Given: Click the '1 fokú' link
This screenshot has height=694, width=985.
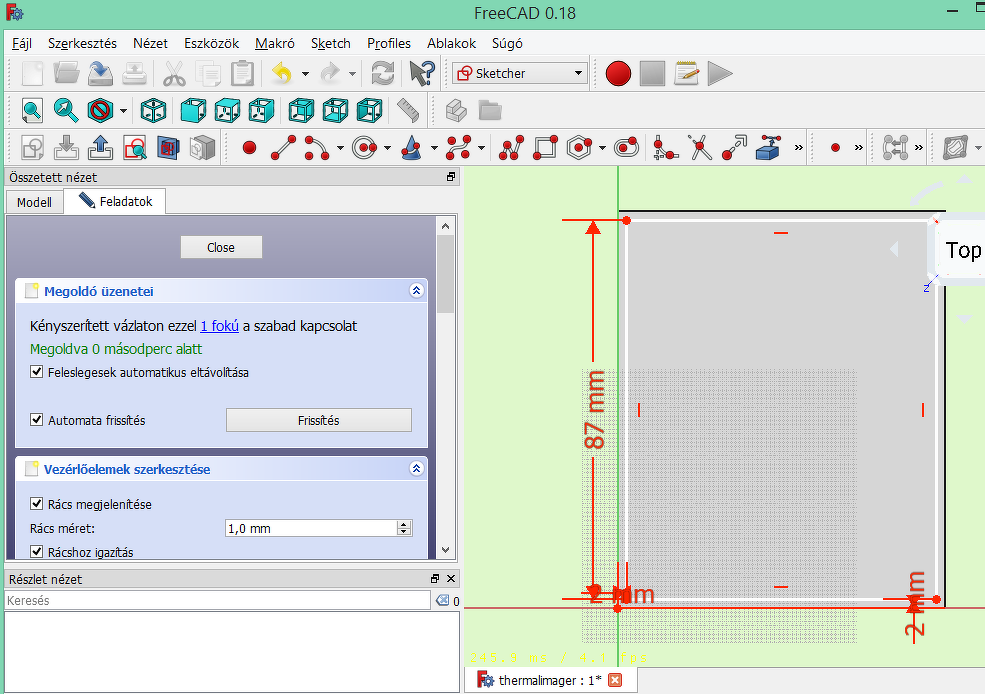Looking at the screenshot, I should [219, 326].
